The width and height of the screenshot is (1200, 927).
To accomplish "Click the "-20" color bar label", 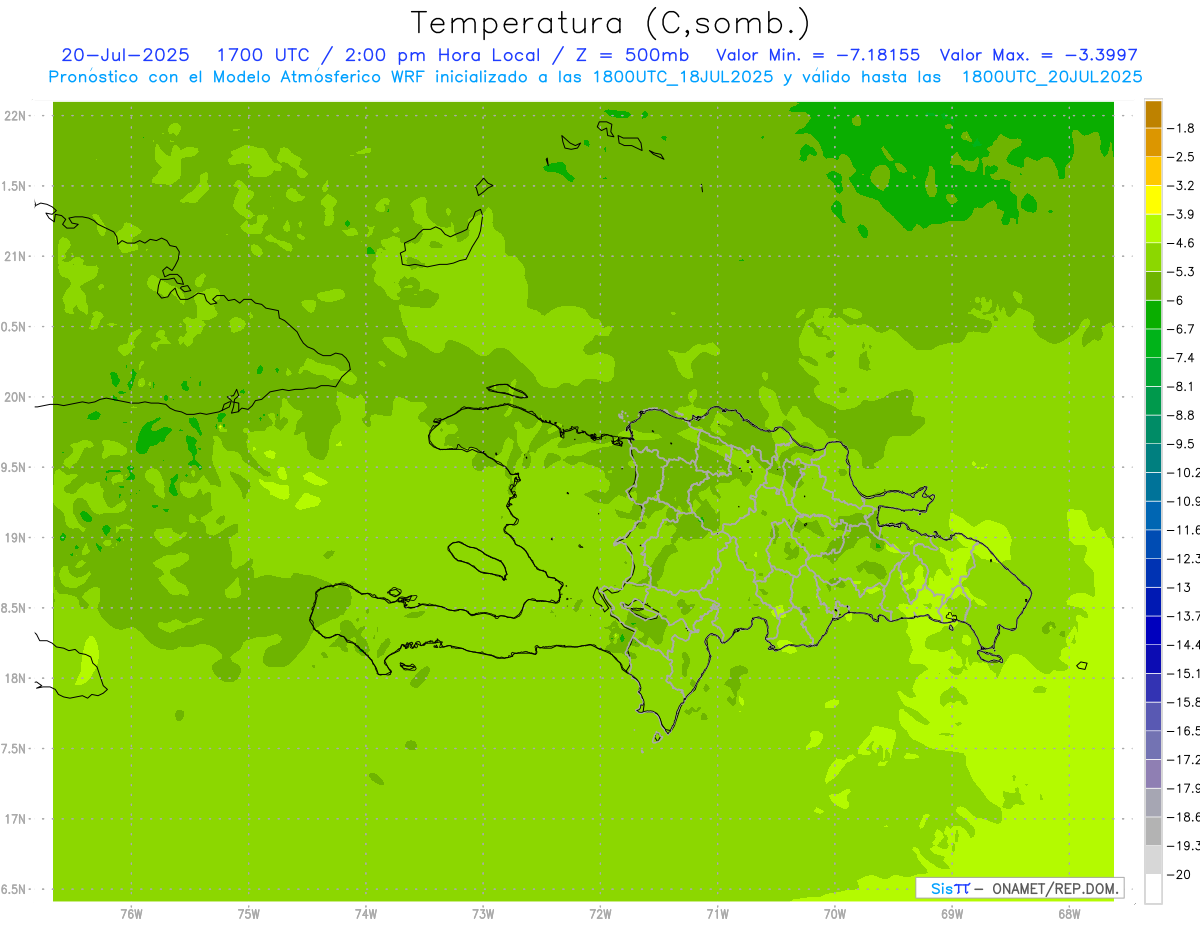I will (1177, 874).
